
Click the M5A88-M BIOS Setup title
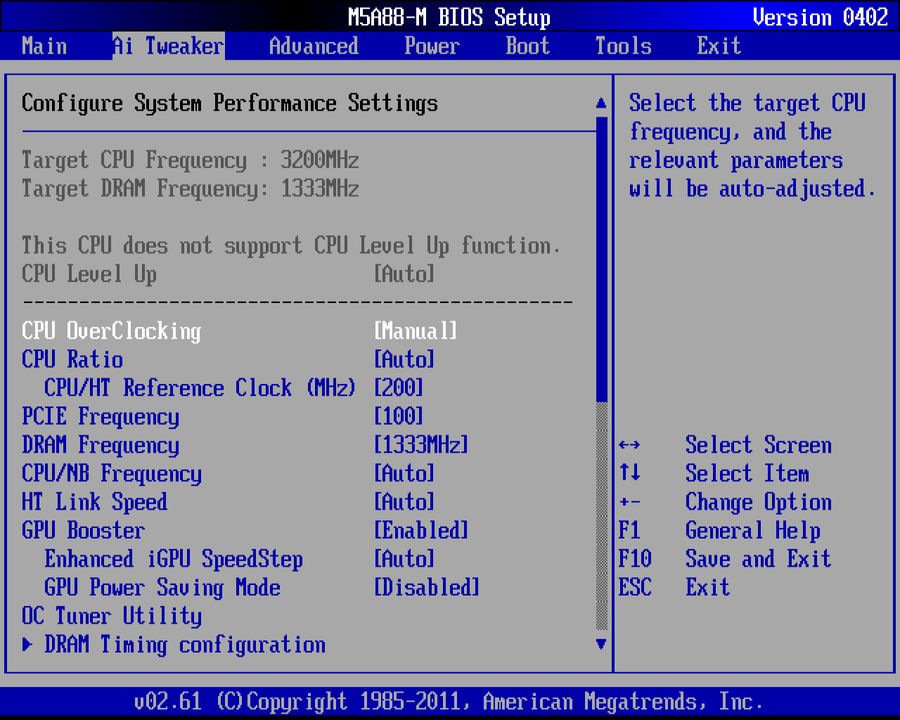(x=449, y=17)
